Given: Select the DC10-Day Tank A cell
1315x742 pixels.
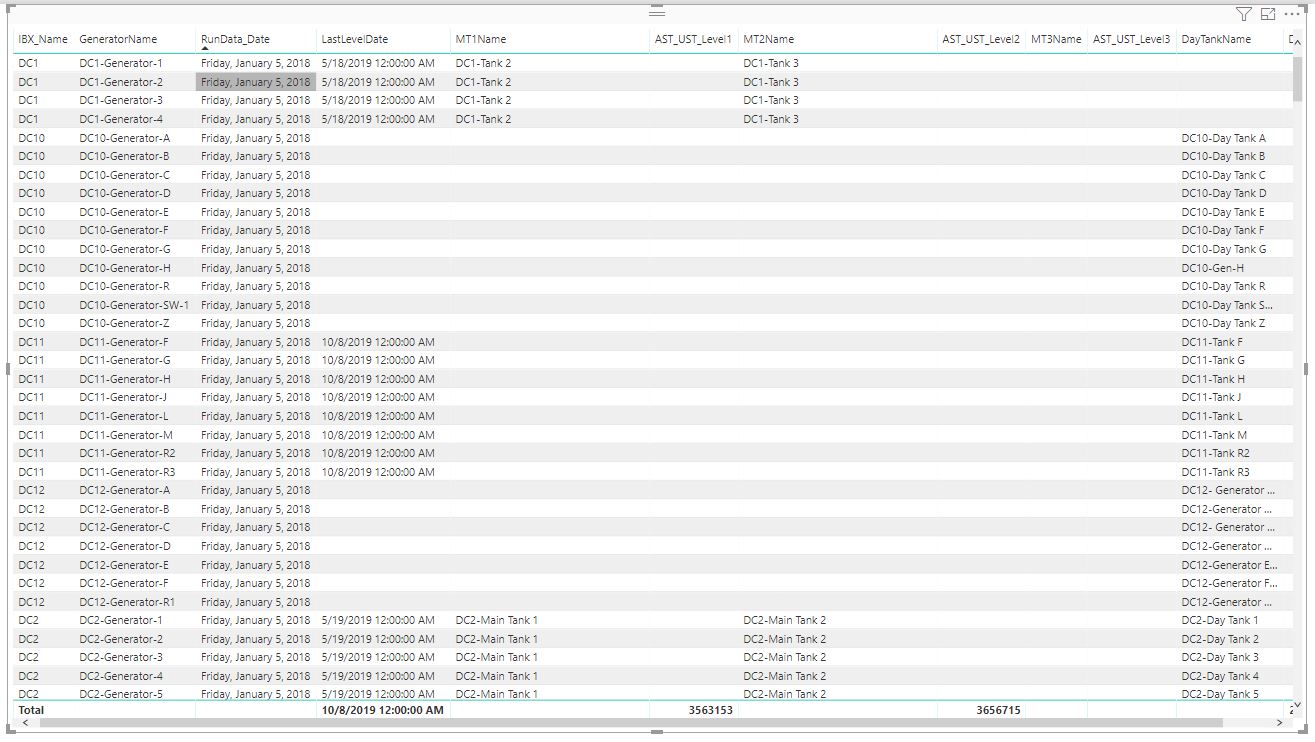Looking at the screenshot, I should (x=1224, y=138).
